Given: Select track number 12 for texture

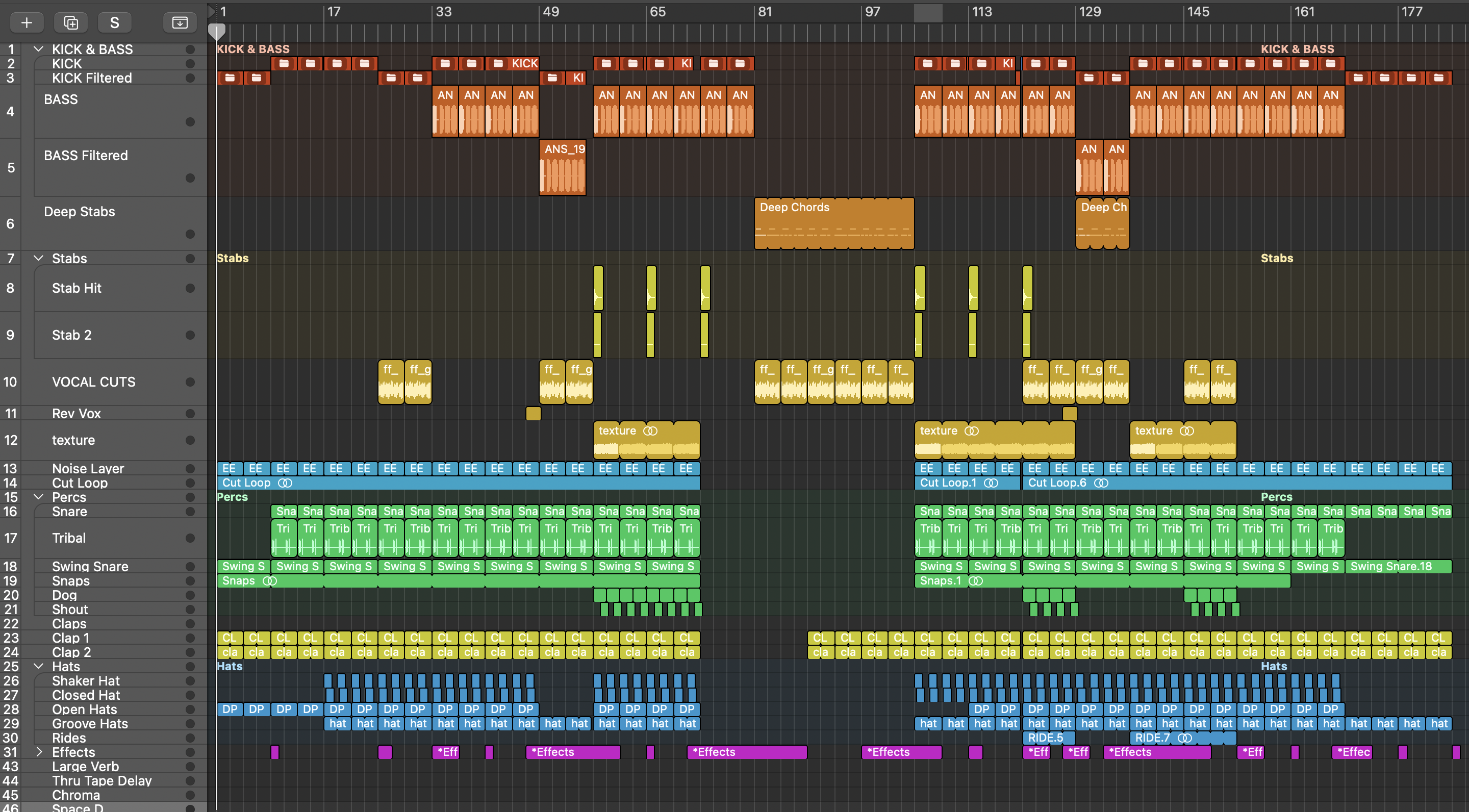Looking at the screenshot, I should pyautogui.click(x=10, y=440).
